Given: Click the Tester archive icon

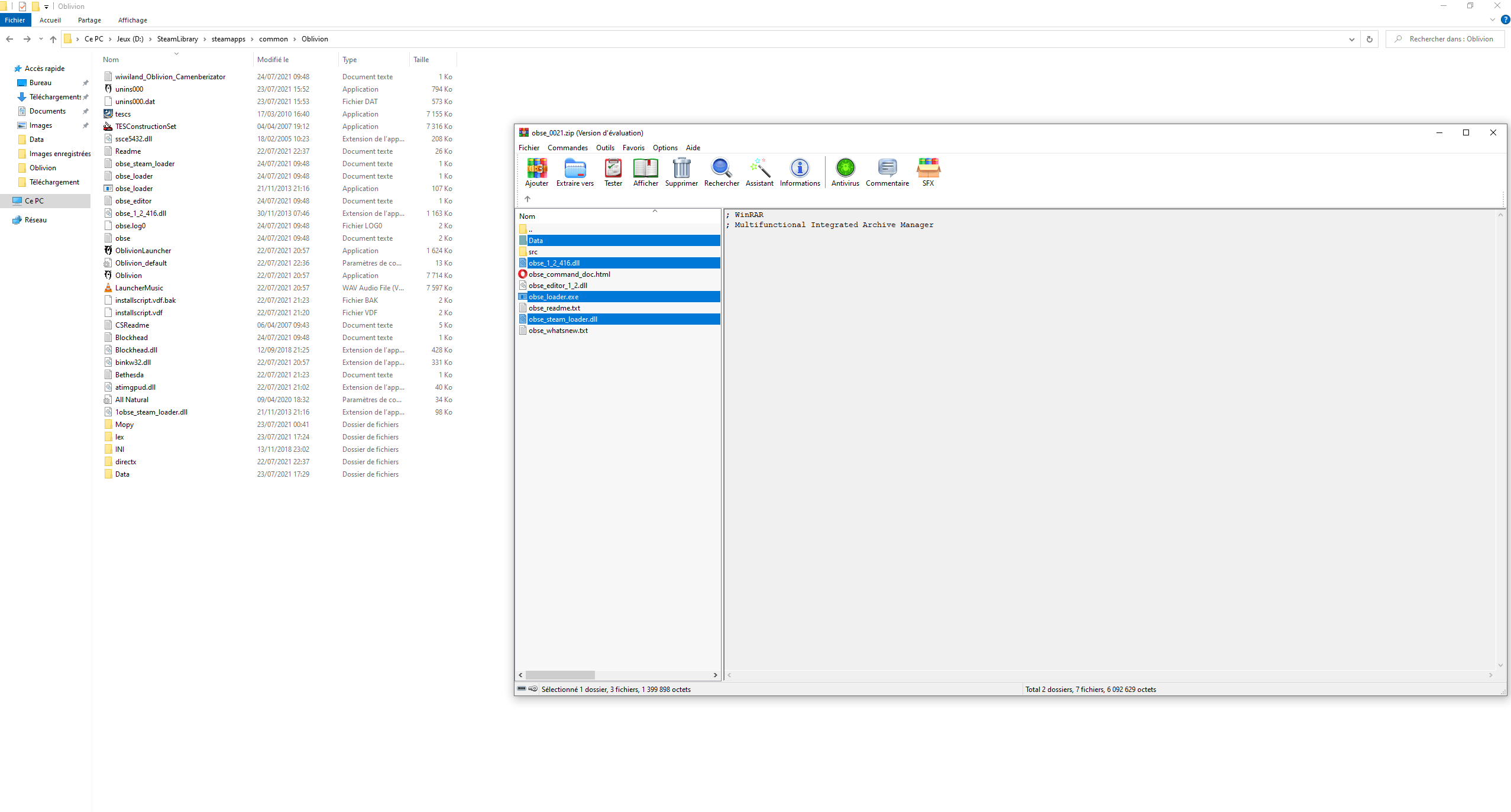Looking at the screenshot, I should tap(613, 172).
